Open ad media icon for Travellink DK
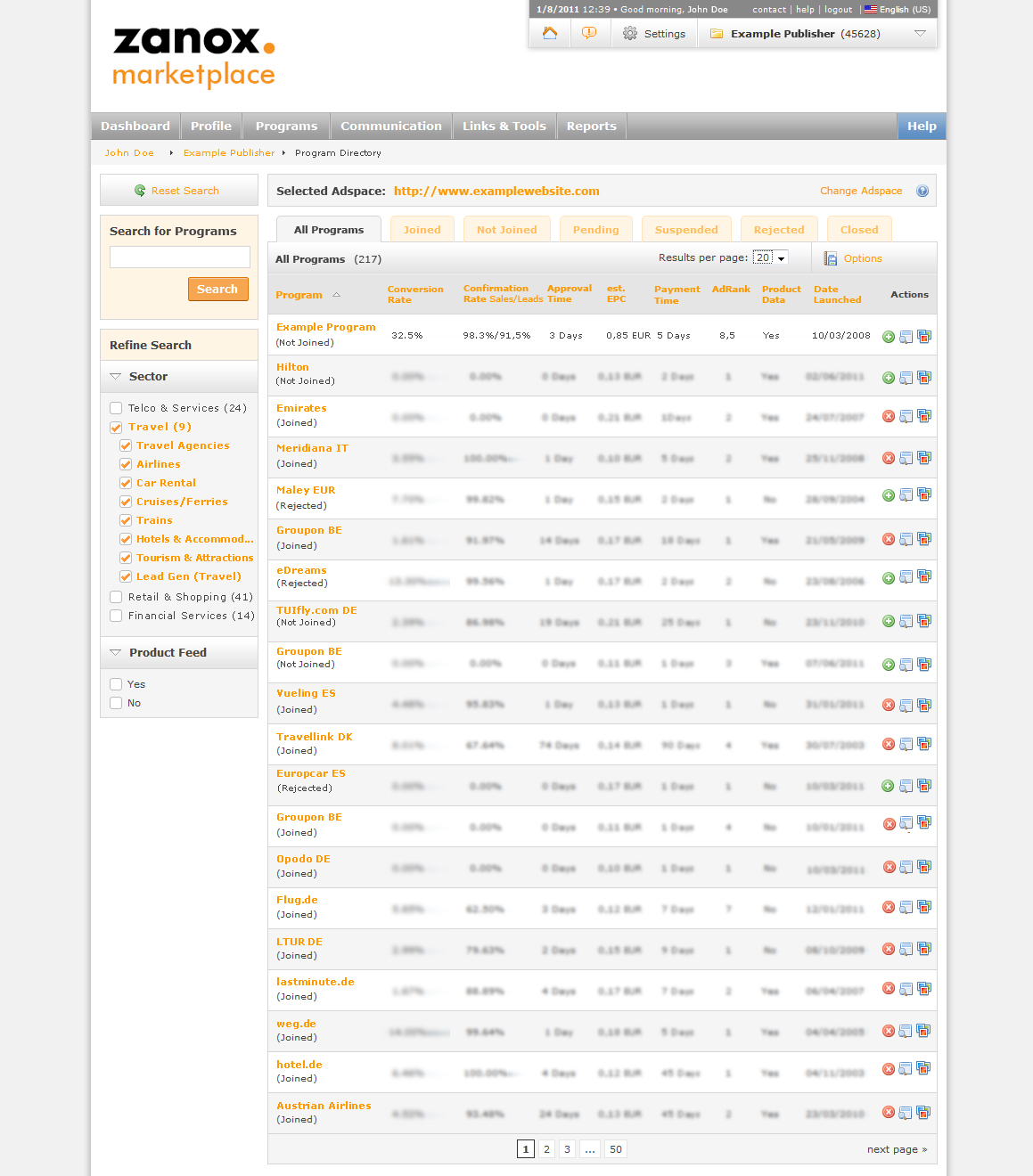The image size is (1033, 1176). coord(924,744)
